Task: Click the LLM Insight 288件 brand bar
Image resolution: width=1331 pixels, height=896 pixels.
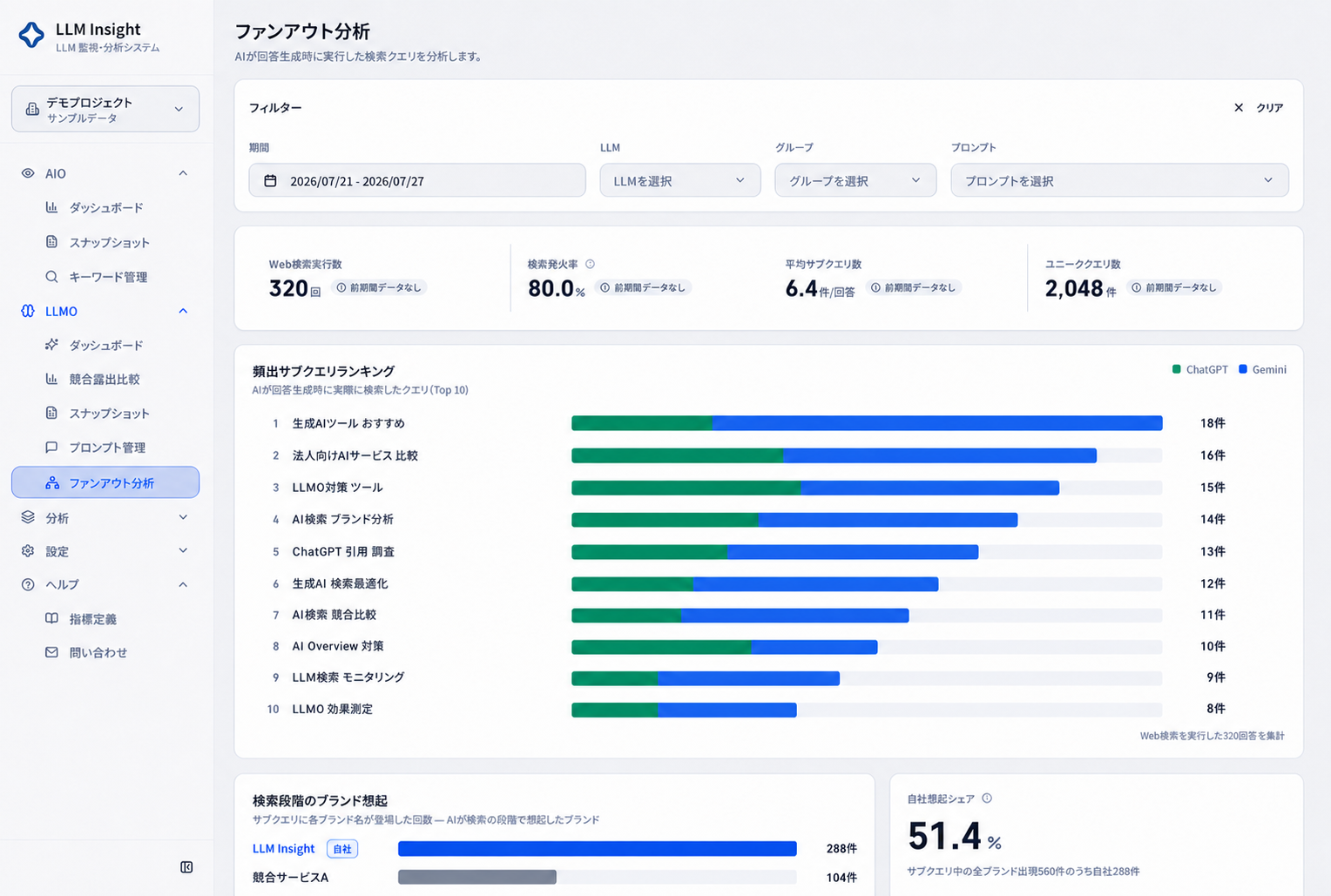Action: point(598,848)
